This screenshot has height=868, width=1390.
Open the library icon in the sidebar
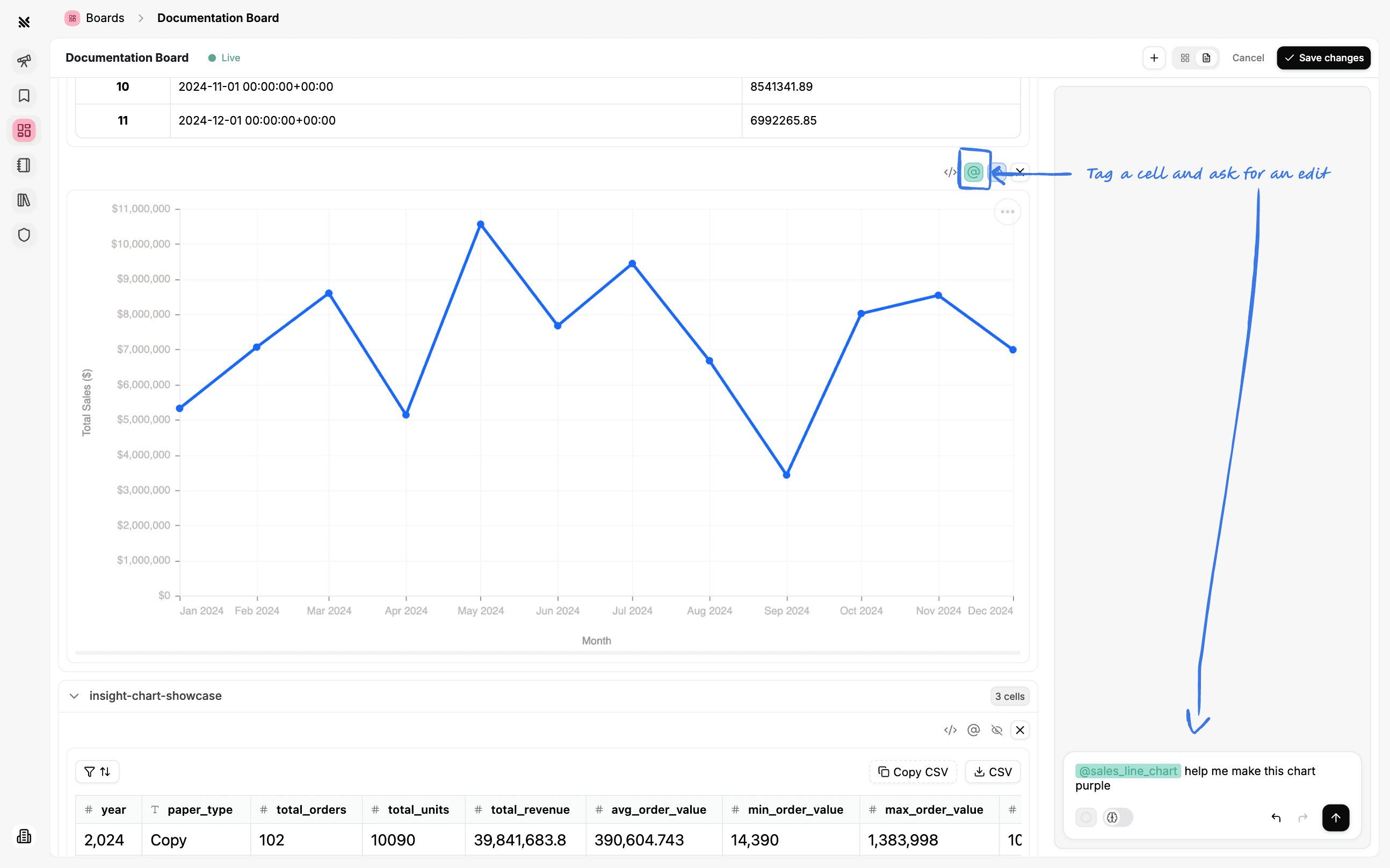click(x=24, y=200)
